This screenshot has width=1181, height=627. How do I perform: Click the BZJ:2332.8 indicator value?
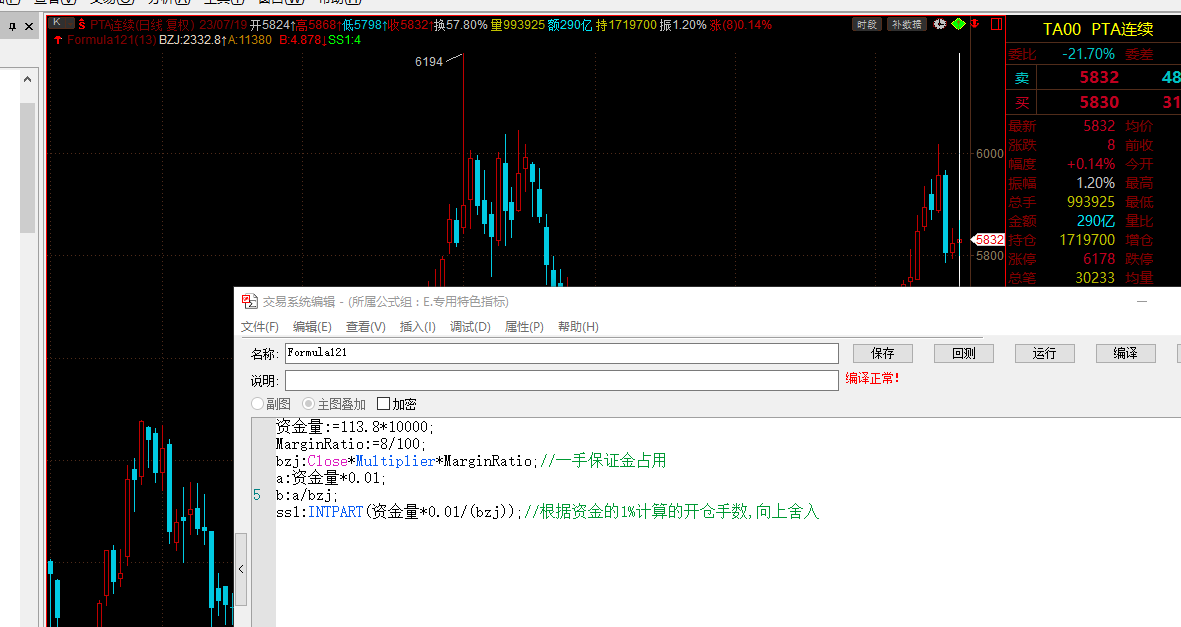coord(191,40)
